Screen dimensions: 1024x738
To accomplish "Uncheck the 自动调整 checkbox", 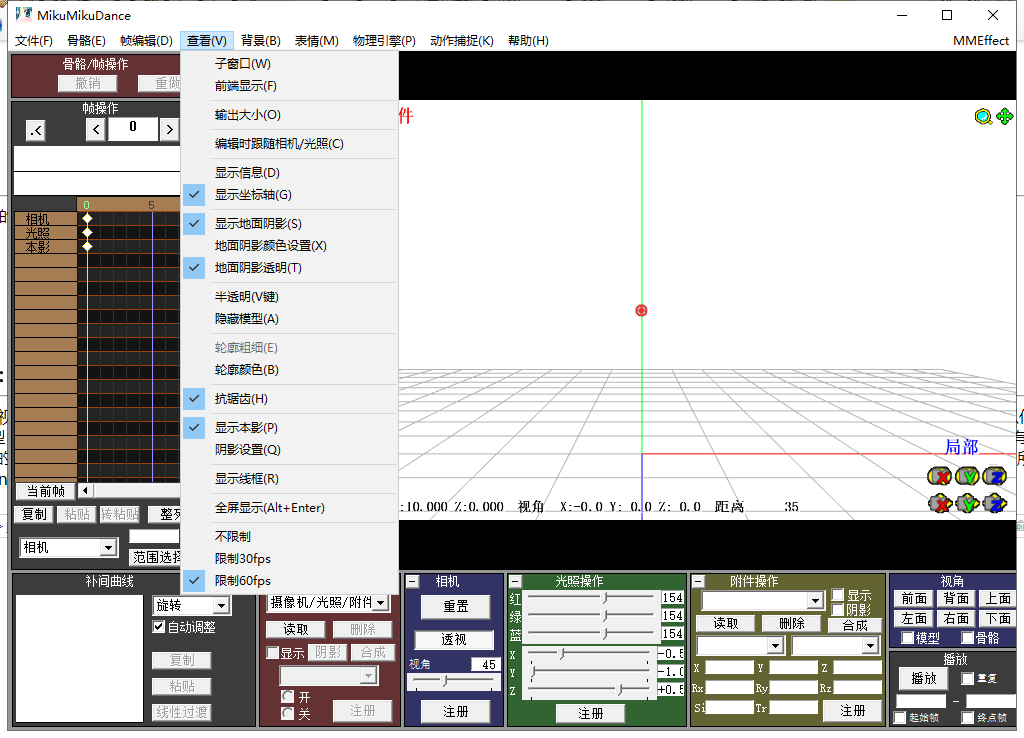I will tap(158, 627).
